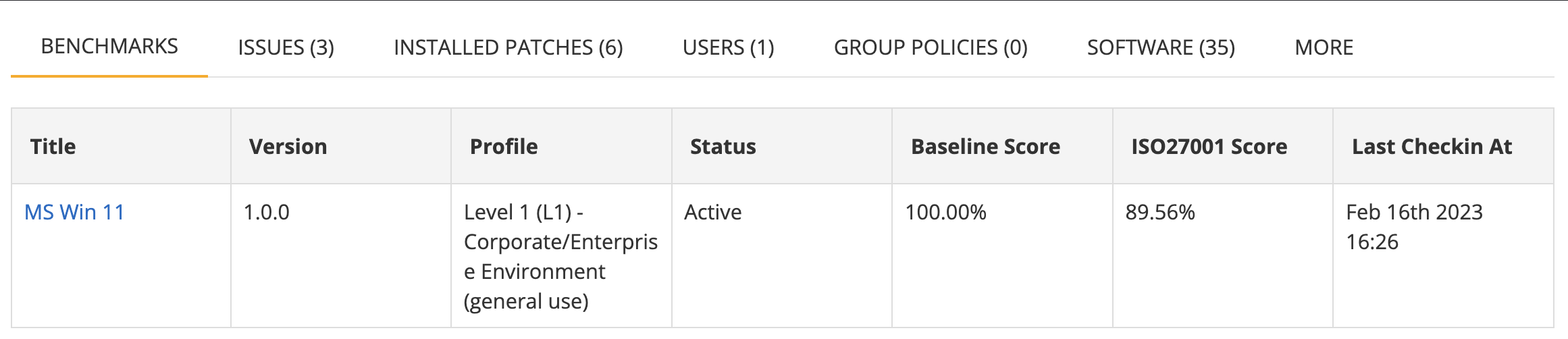
Task: Click the Title column header
Action: pyautogui.click(x=53, y=147)
